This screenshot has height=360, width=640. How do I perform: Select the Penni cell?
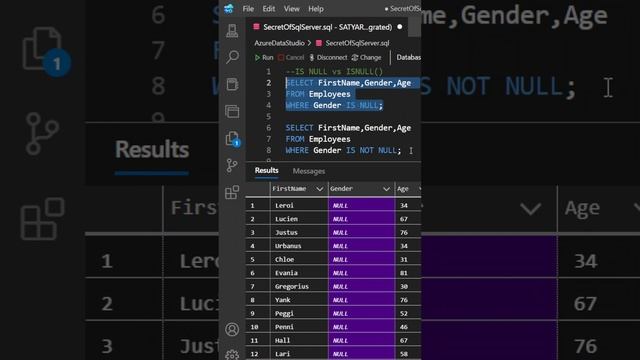[x=299, y=327]
